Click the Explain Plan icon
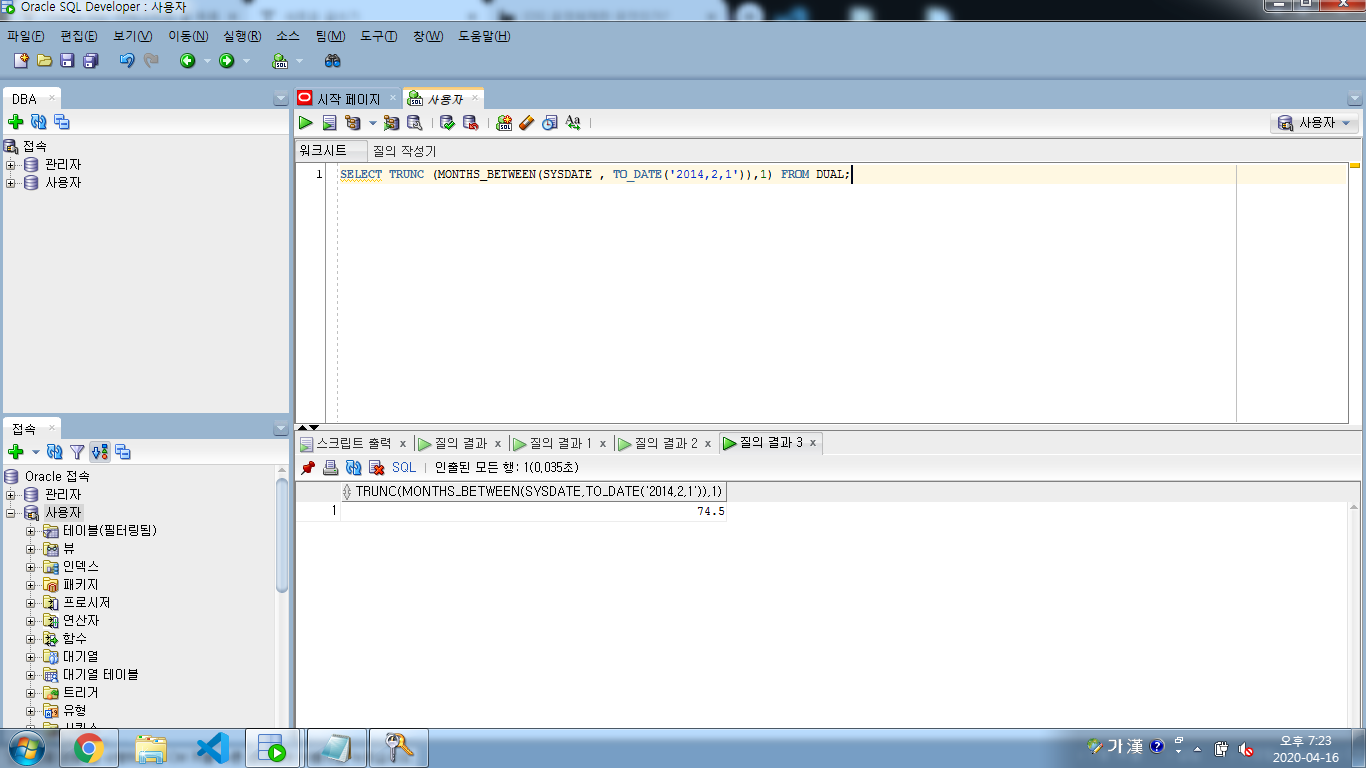 coord(352,122)
